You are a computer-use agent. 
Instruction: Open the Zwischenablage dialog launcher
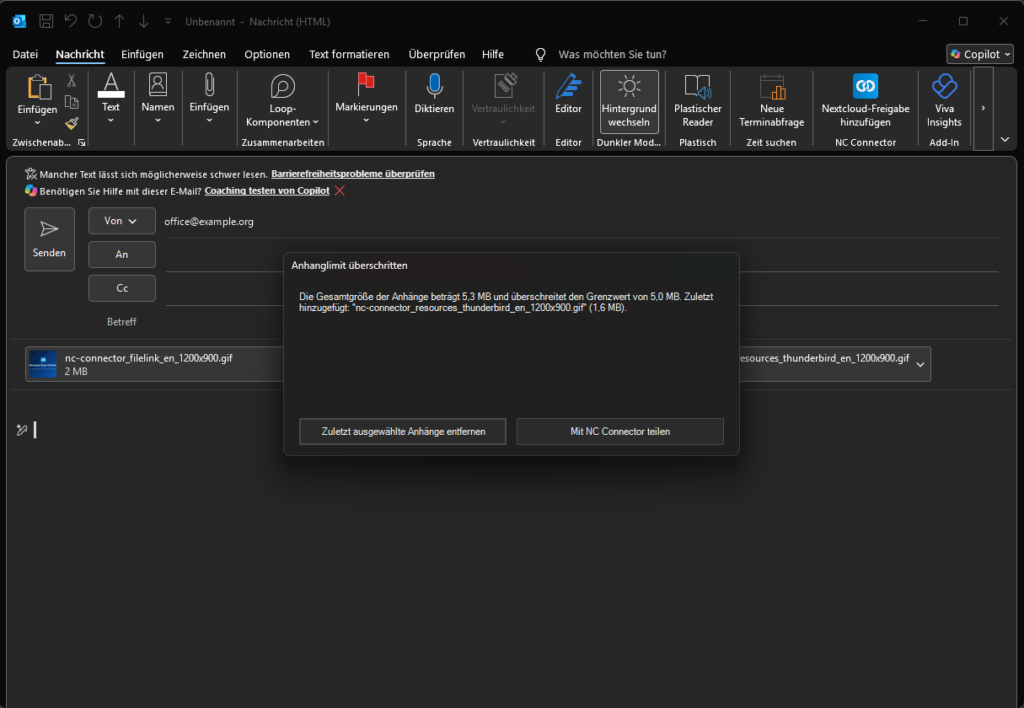[82, 142]
